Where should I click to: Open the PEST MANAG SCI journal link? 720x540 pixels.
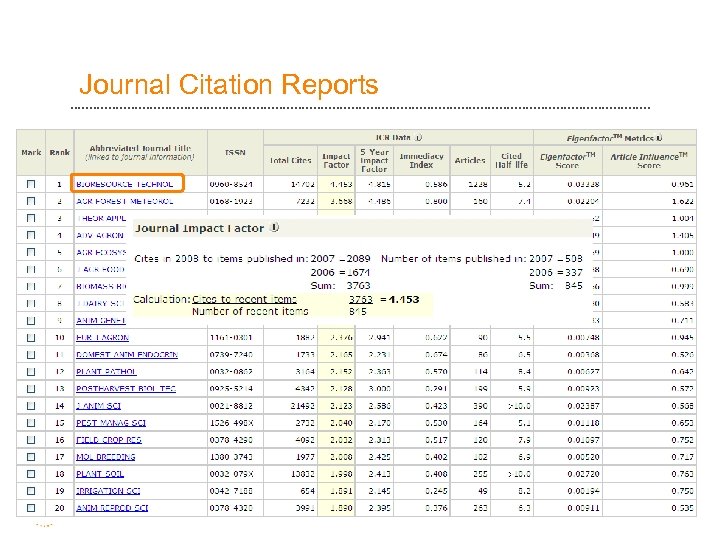click(x=111, y=423)
